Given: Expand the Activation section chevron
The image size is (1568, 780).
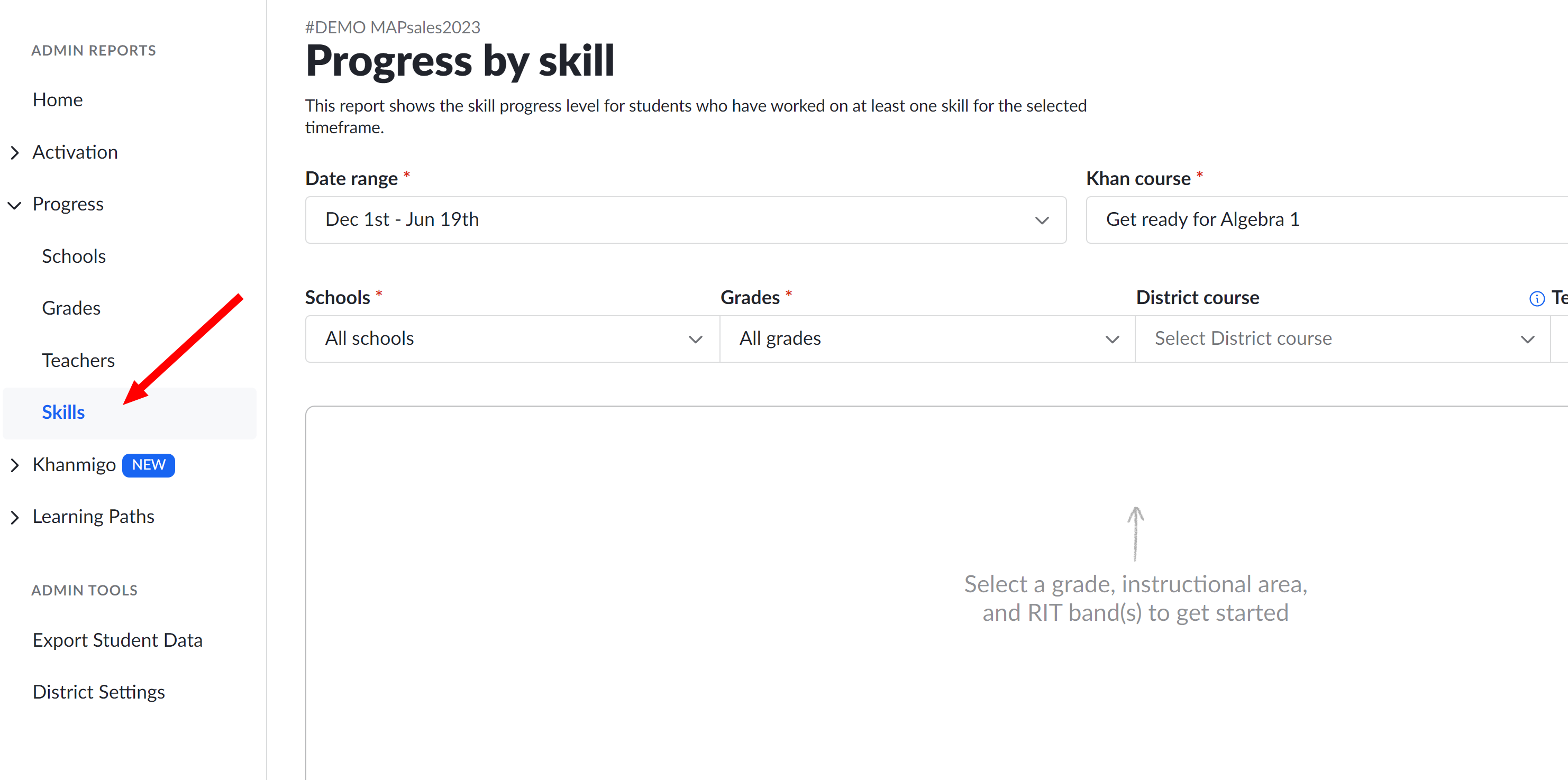Looking at the screenshot, I should [15, 153].
